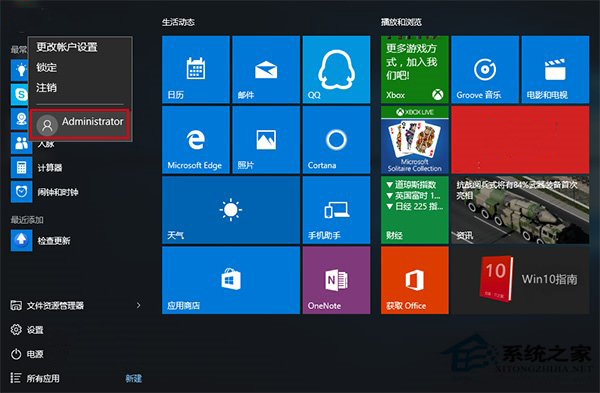Expand File Explorer jump list arrow
The image size is (600, 393).
point(139,305)
